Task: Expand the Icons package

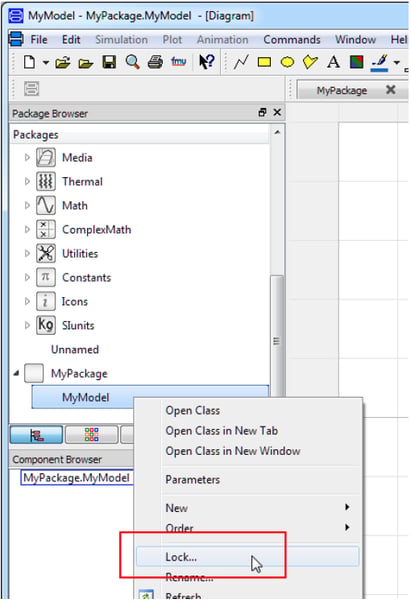Action: coord(27,301)
